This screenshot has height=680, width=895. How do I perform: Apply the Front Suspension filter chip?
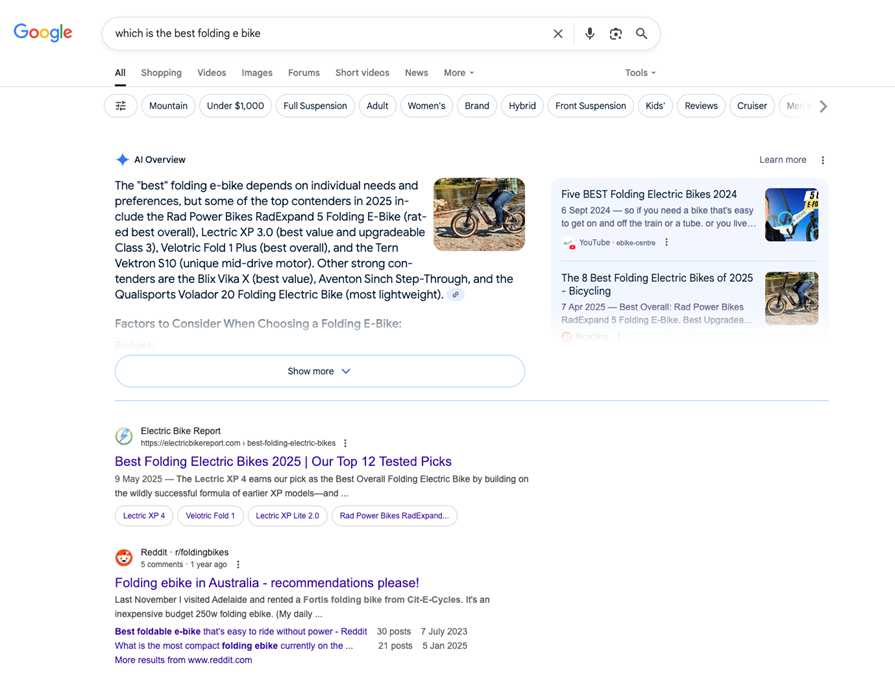(591, 106)
